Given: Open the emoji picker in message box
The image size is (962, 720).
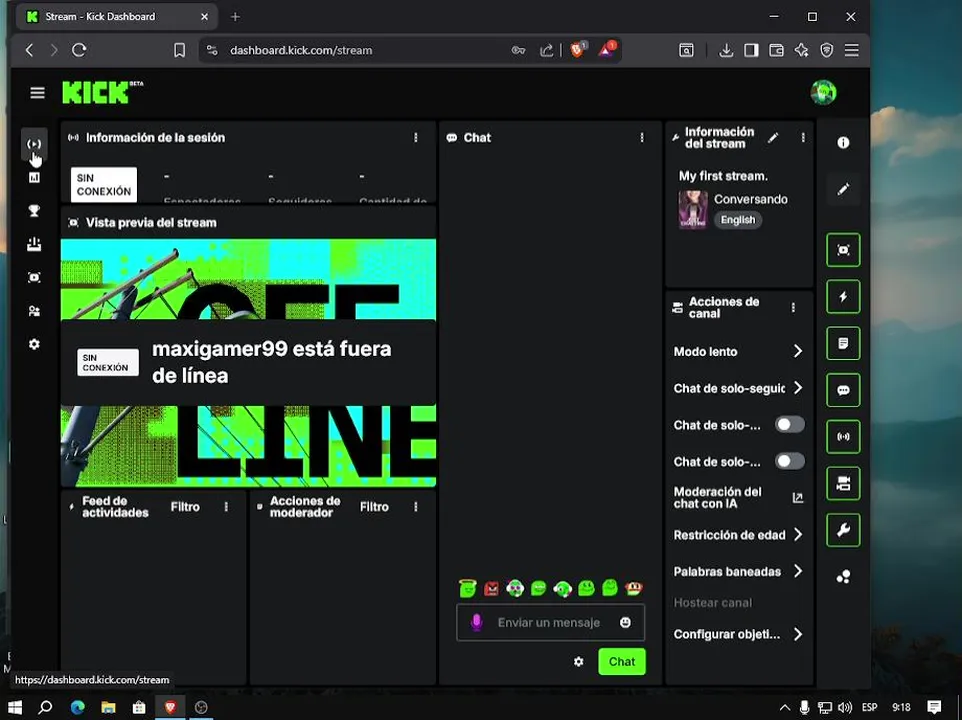Looking at the screenshot, I should [625, 622].
